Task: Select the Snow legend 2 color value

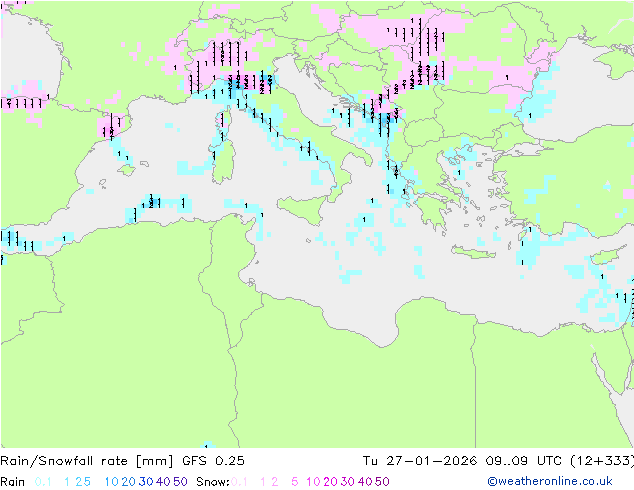Action: (275, 482)
